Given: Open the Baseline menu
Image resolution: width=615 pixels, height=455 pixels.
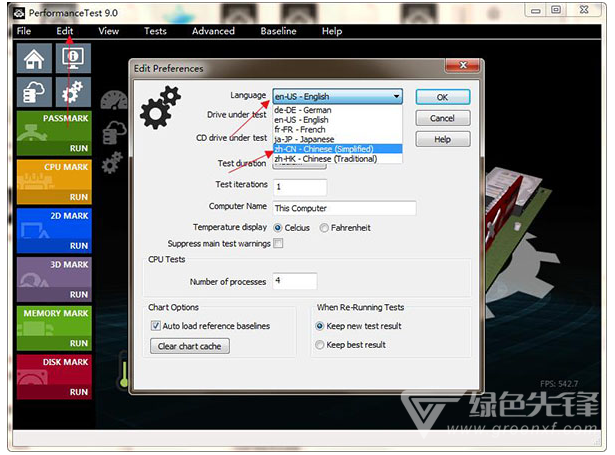Looking at the screenshot, I should 278,31.
